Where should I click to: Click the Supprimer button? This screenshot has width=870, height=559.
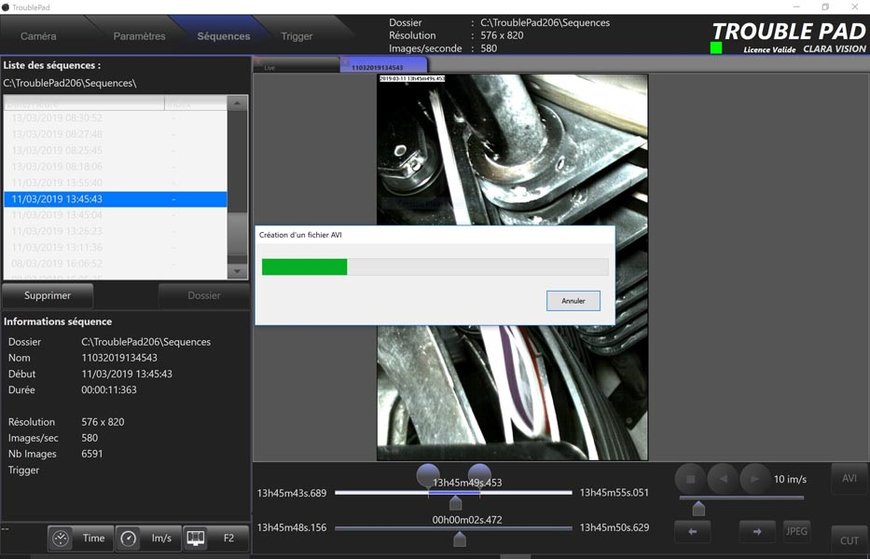tap(48, 295)
